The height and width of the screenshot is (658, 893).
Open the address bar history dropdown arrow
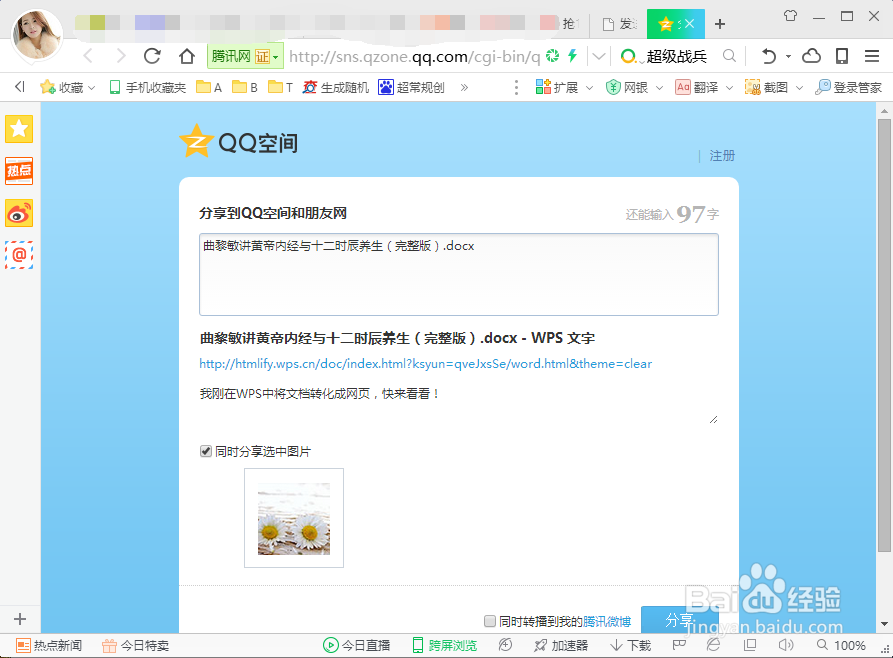pos(599,56)
